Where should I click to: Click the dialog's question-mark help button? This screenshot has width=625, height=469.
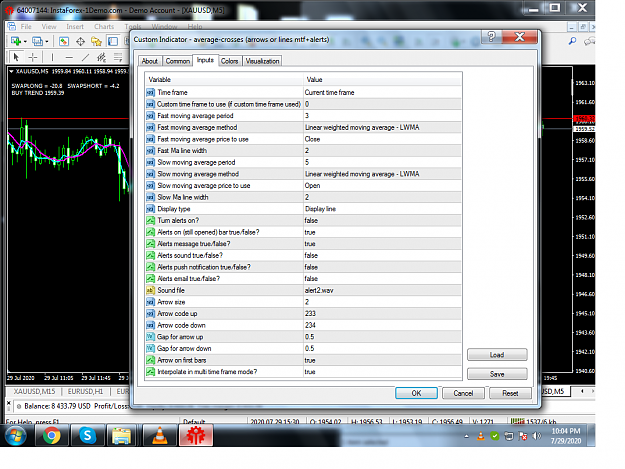pyautogui.click(x=491, y=37)
